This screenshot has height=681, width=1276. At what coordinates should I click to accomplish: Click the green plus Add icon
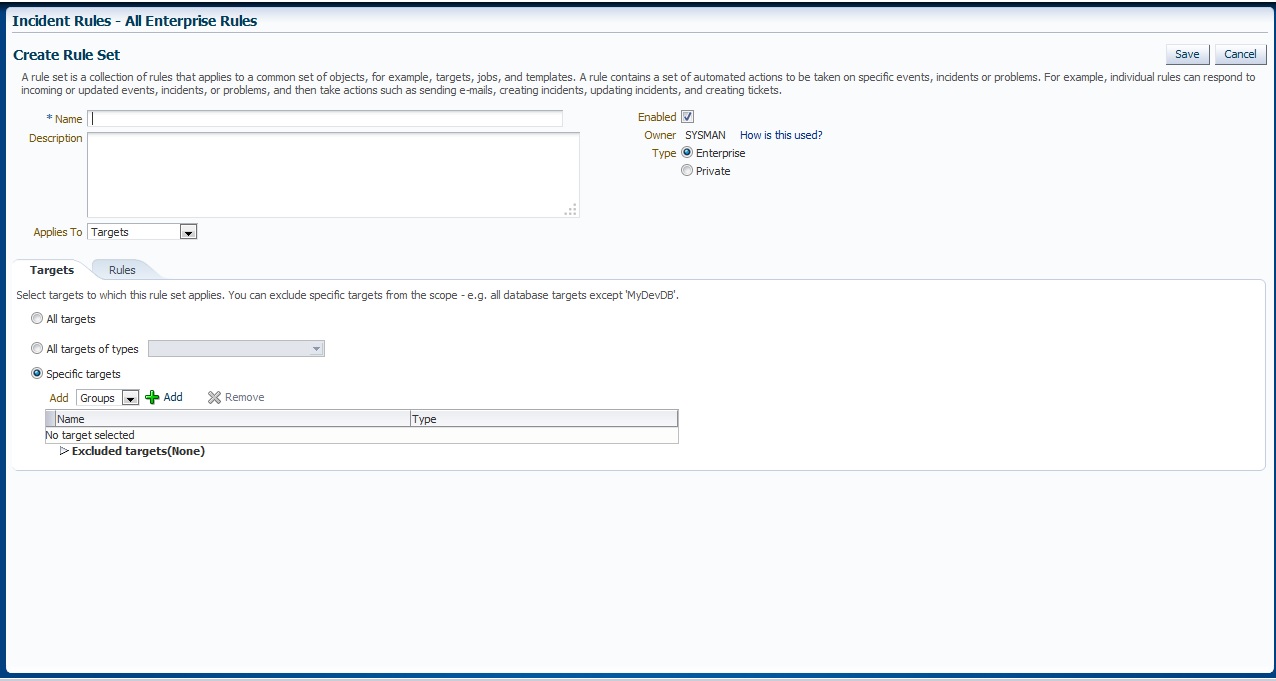[x=152, y=398]
